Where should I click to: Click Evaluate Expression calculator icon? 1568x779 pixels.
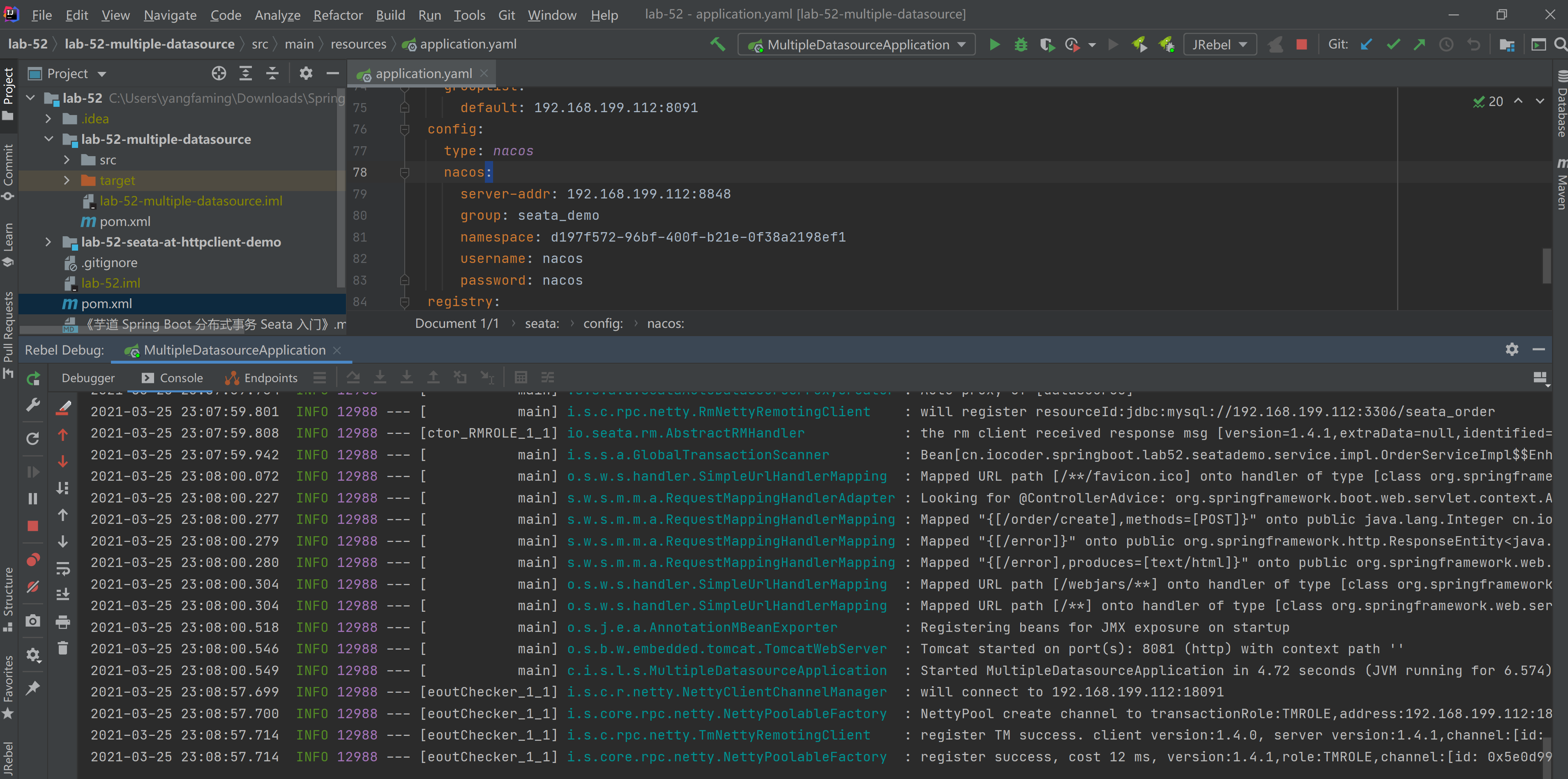521,378
